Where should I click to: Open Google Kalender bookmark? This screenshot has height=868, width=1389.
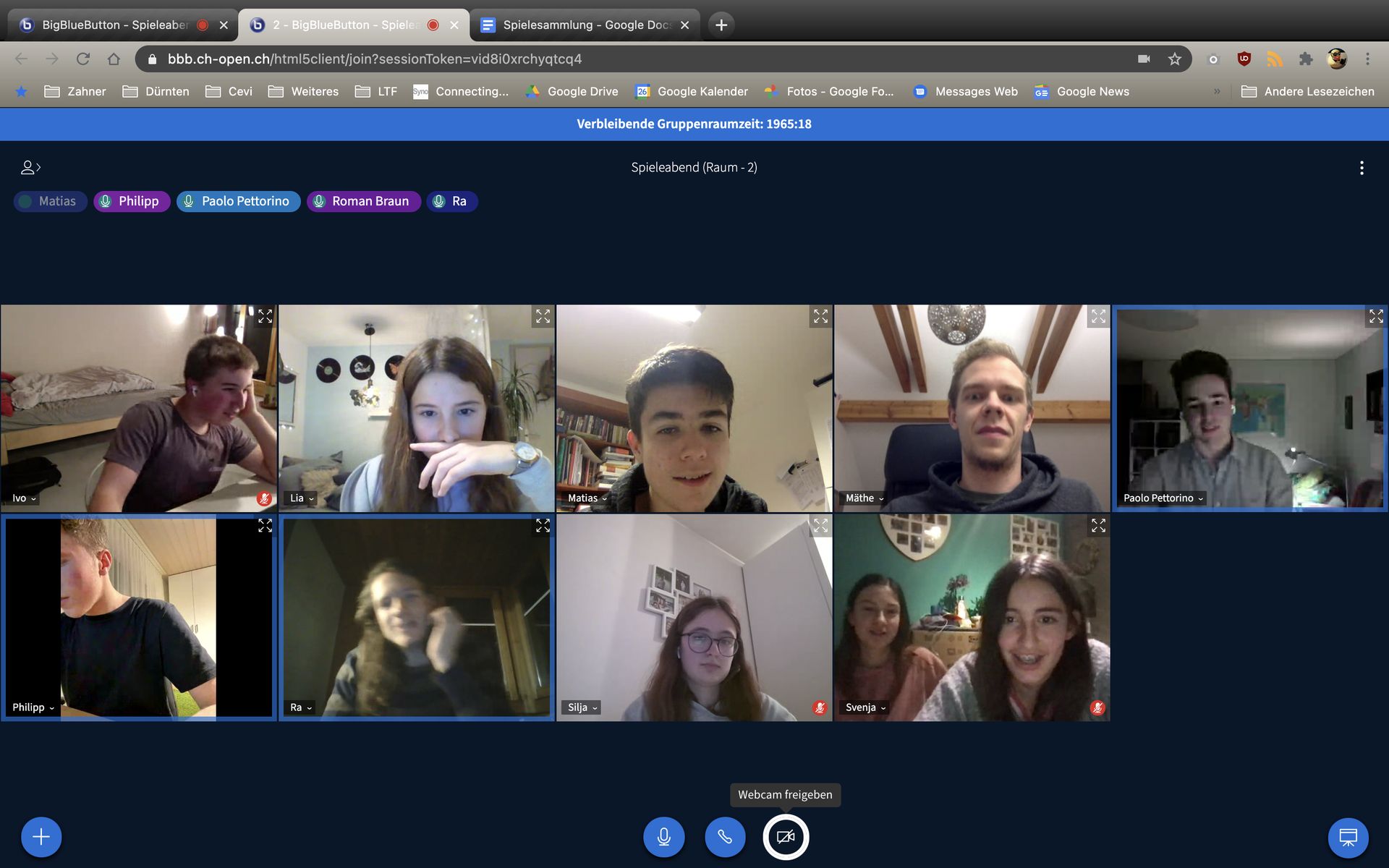[x=692, y=91]
